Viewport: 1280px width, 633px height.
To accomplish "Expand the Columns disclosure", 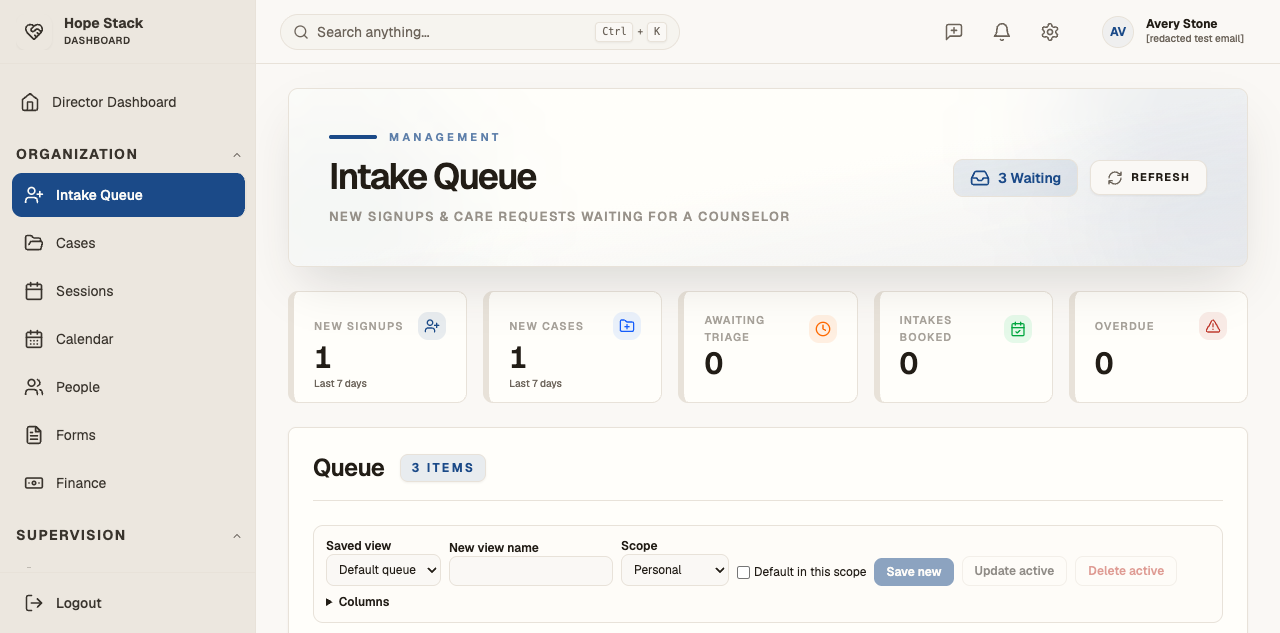I will [358, 602].
